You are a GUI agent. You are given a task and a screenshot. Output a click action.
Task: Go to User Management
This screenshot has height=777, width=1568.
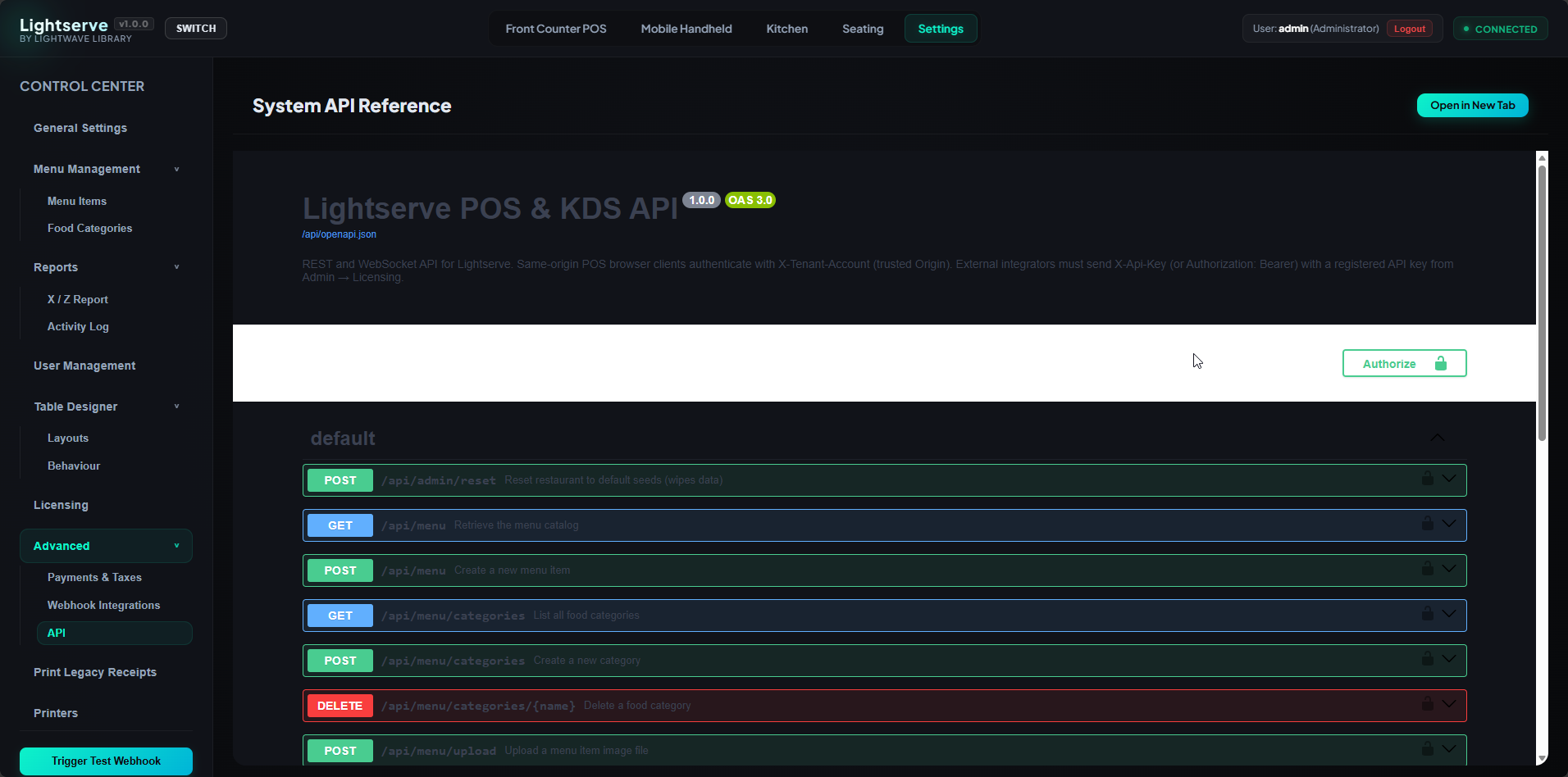84,366
